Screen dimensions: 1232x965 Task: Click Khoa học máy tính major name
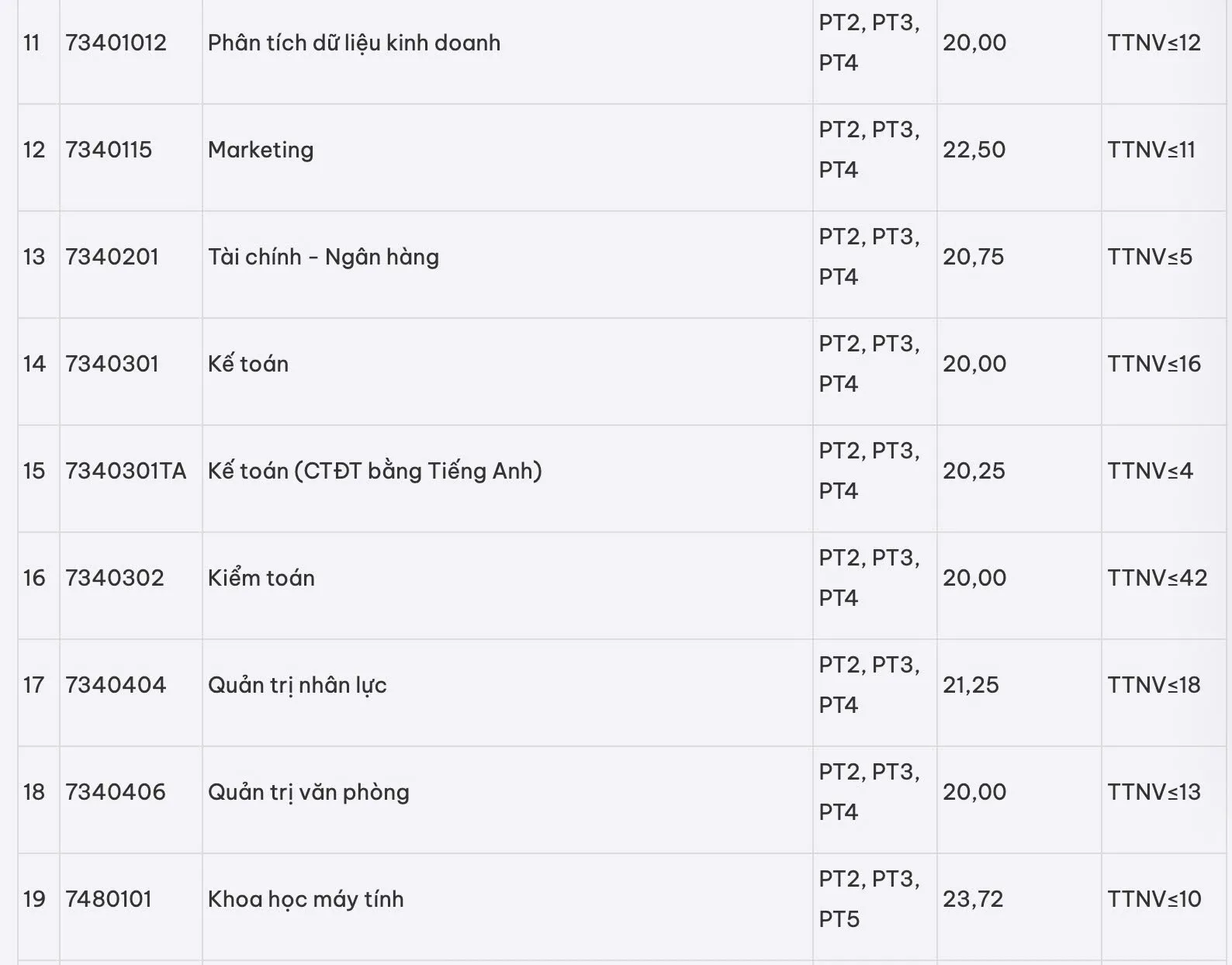(x=306, y=899)
